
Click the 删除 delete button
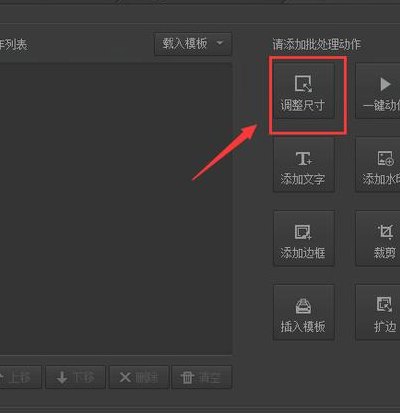point(139,377)
